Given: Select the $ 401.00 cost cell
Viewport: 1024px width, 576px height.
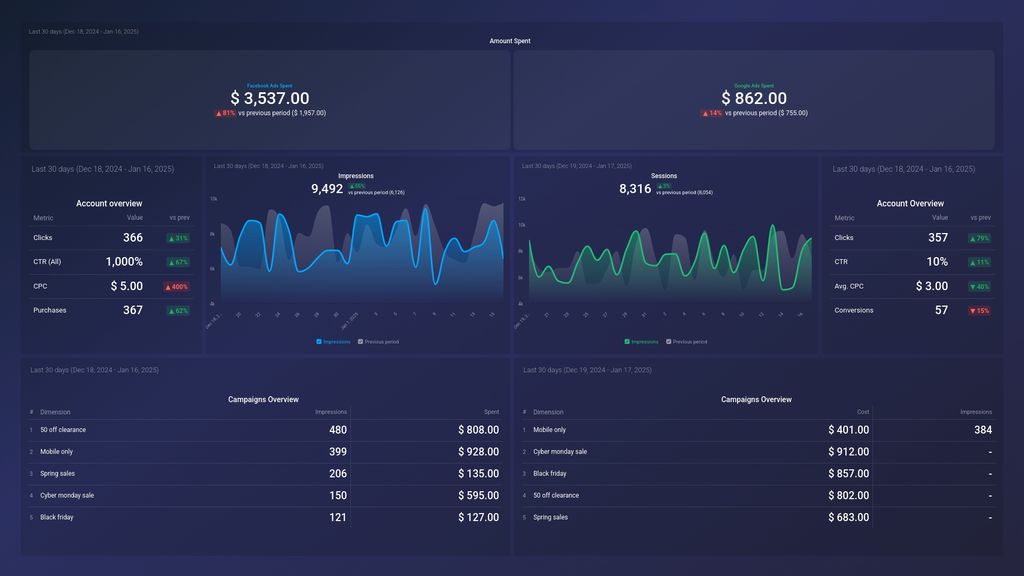Looking at the screenshot, I should tap(849, 430).
